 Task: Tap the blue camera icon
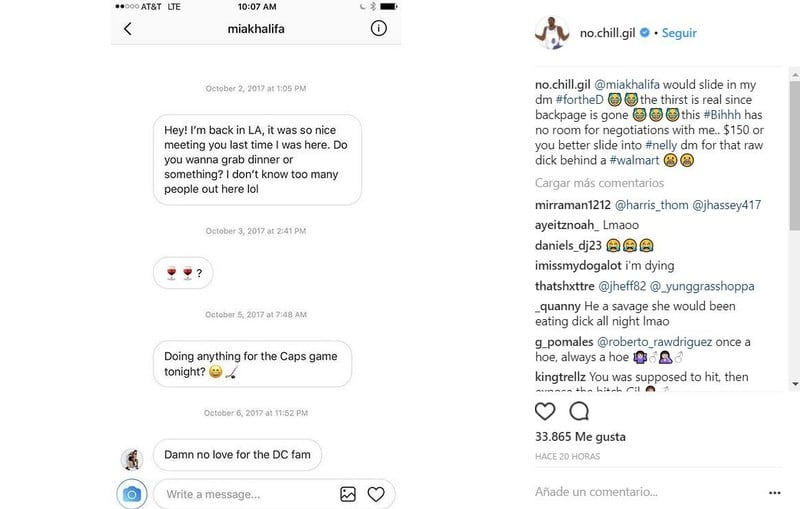(131, 493)
